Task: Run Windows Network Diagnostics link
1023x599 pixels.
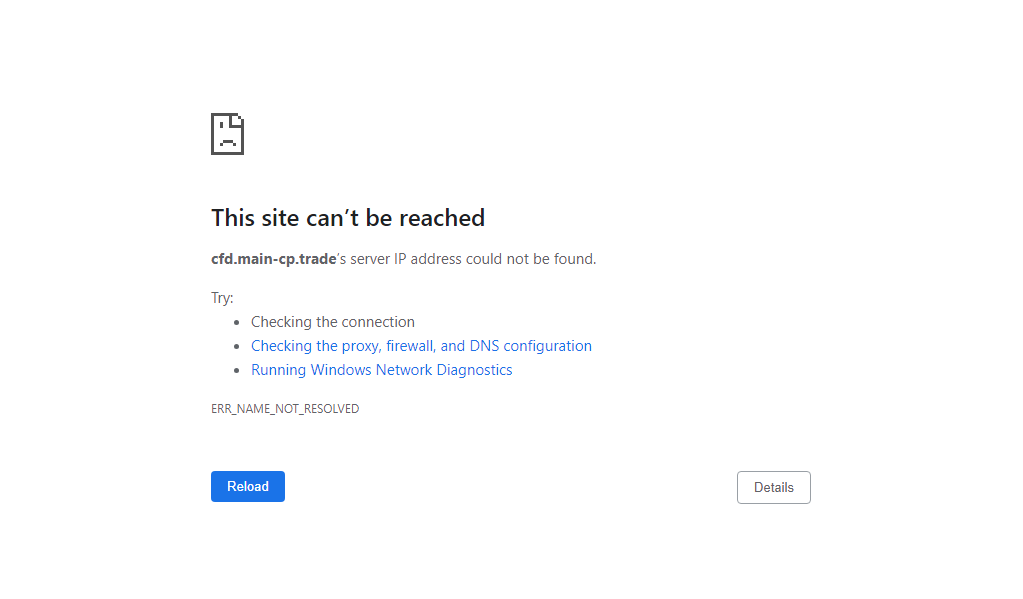Action: 382,370
